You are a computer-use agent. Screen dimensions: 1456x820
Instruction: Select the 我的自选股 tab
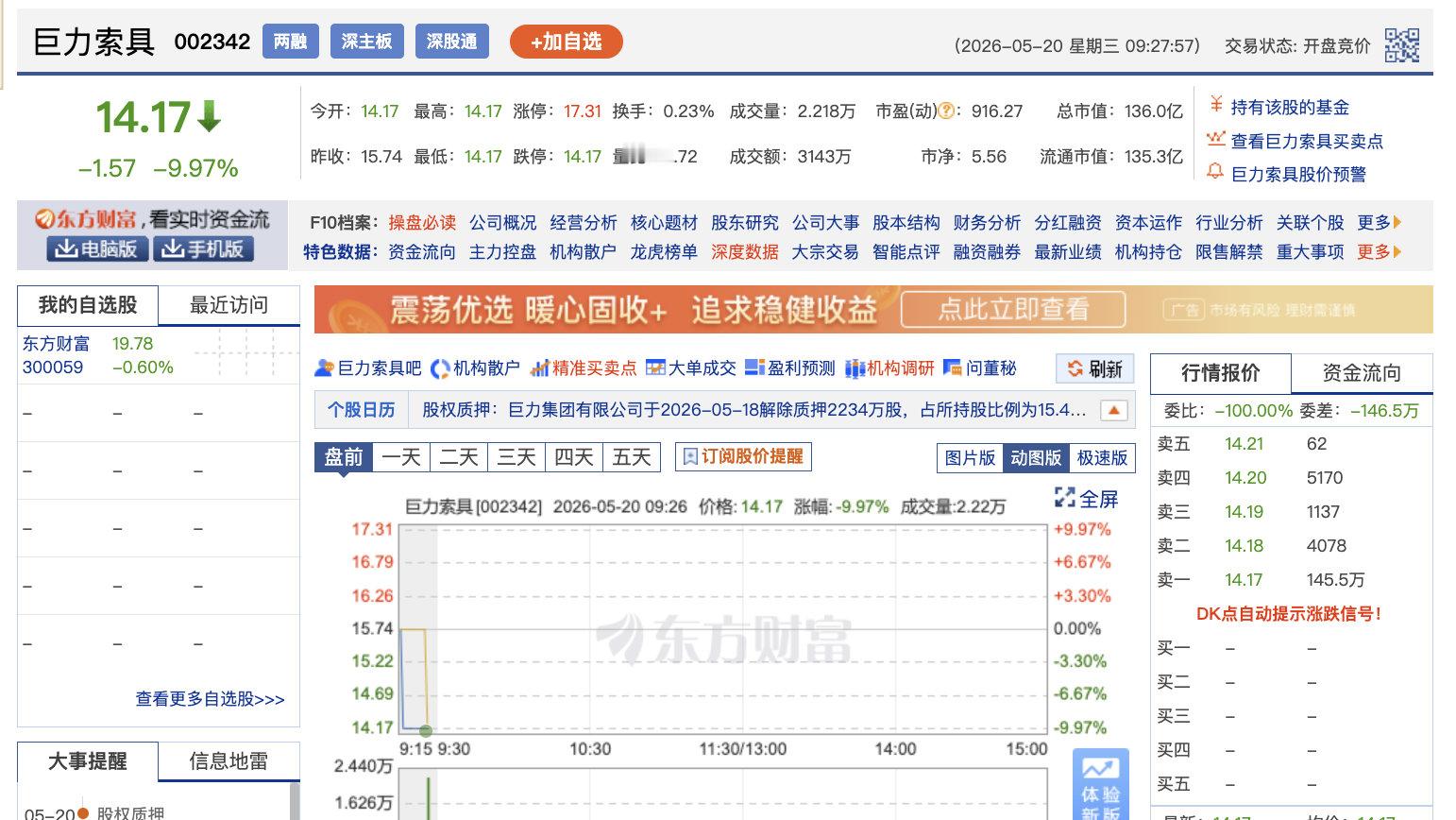88,305
